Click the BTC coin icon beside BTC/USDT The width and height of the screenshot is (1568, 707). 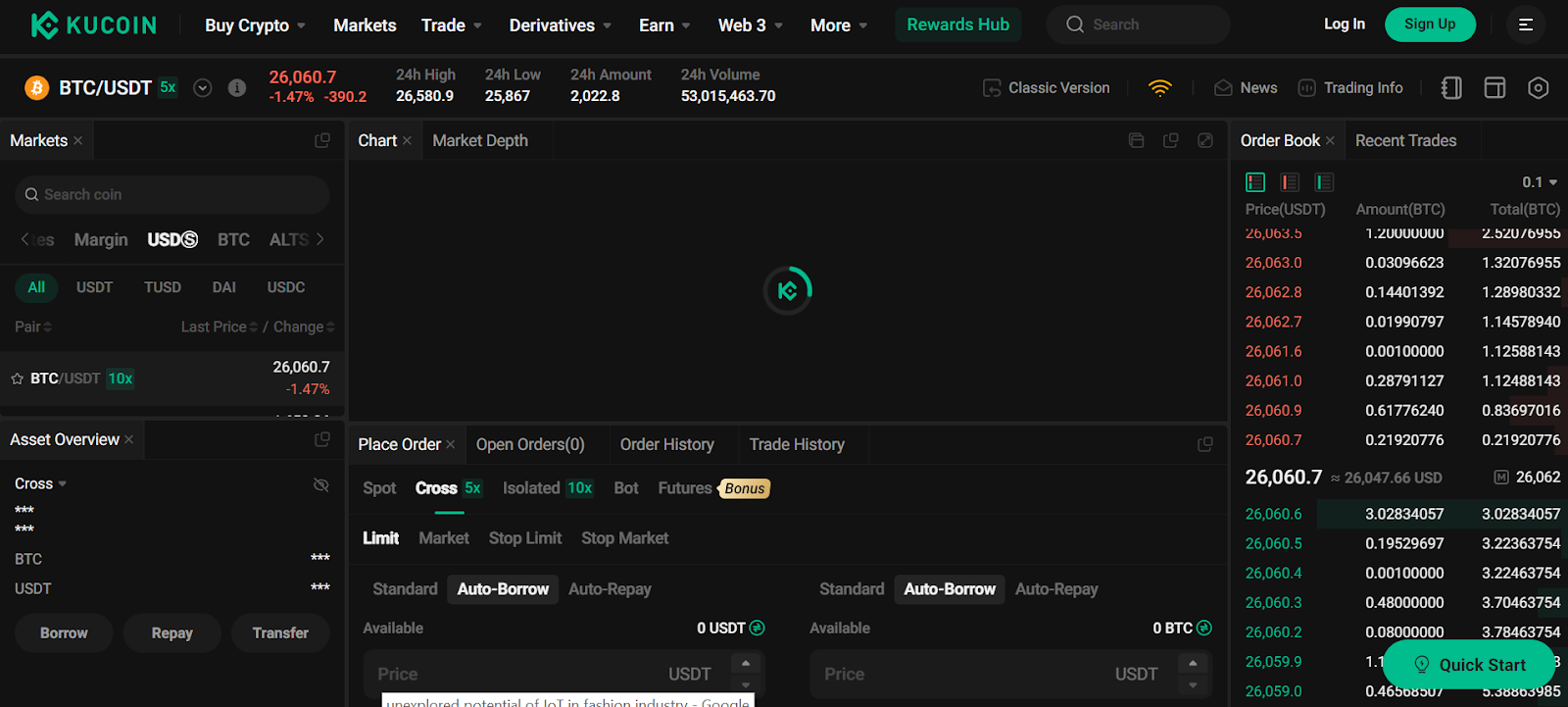37,88
